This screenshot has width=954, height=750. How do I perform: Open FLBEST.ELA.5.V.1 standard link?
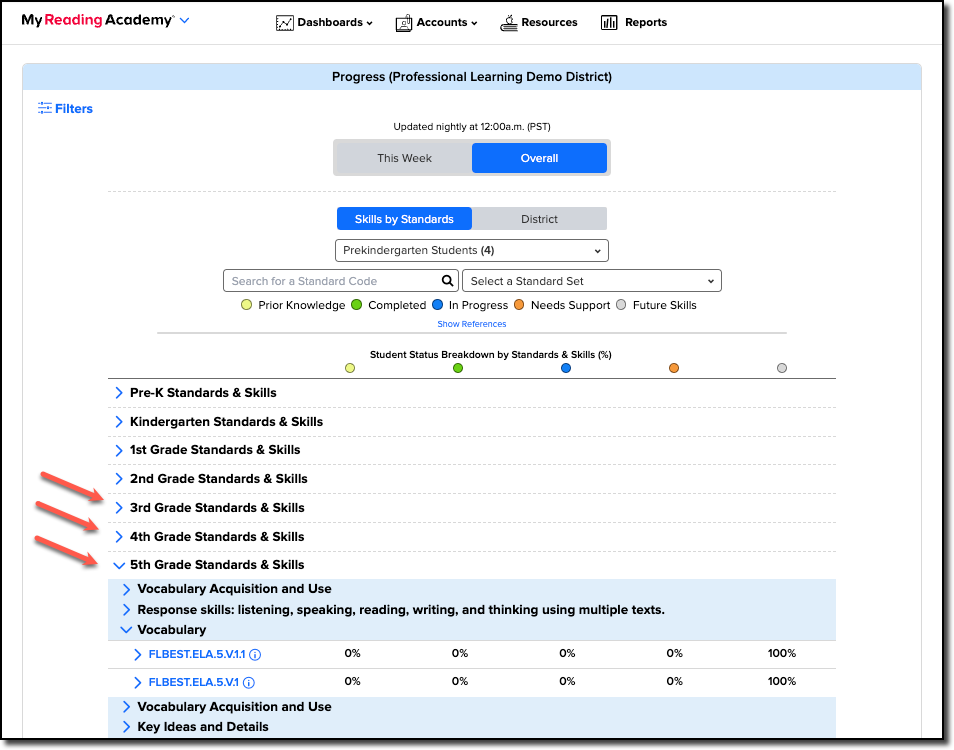coord(194,682)
